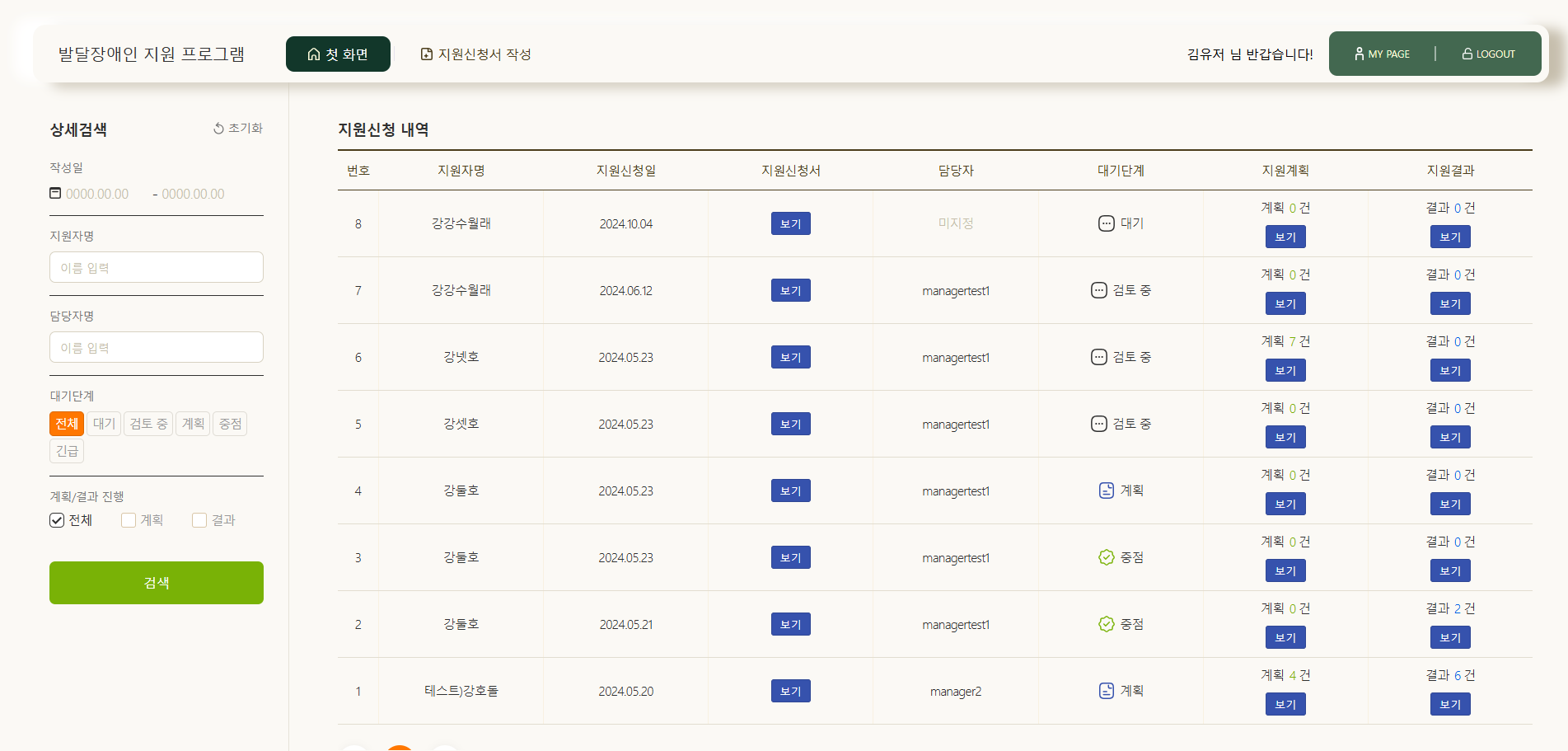This screenshot has width=1568, height=751.
Task: Open 지원계획 보기 for row 6 강넷호
Action: [1285, 370]
